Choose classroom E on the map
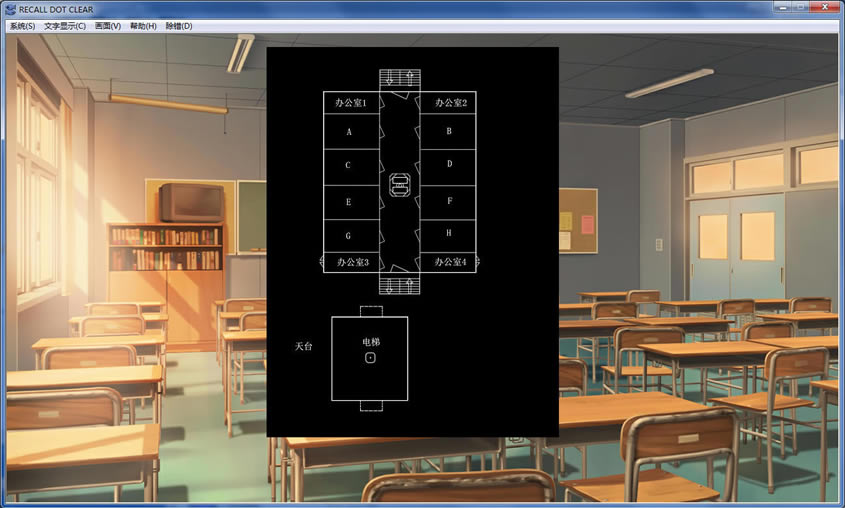Screen dimensions: 845x508 (351, 202)
